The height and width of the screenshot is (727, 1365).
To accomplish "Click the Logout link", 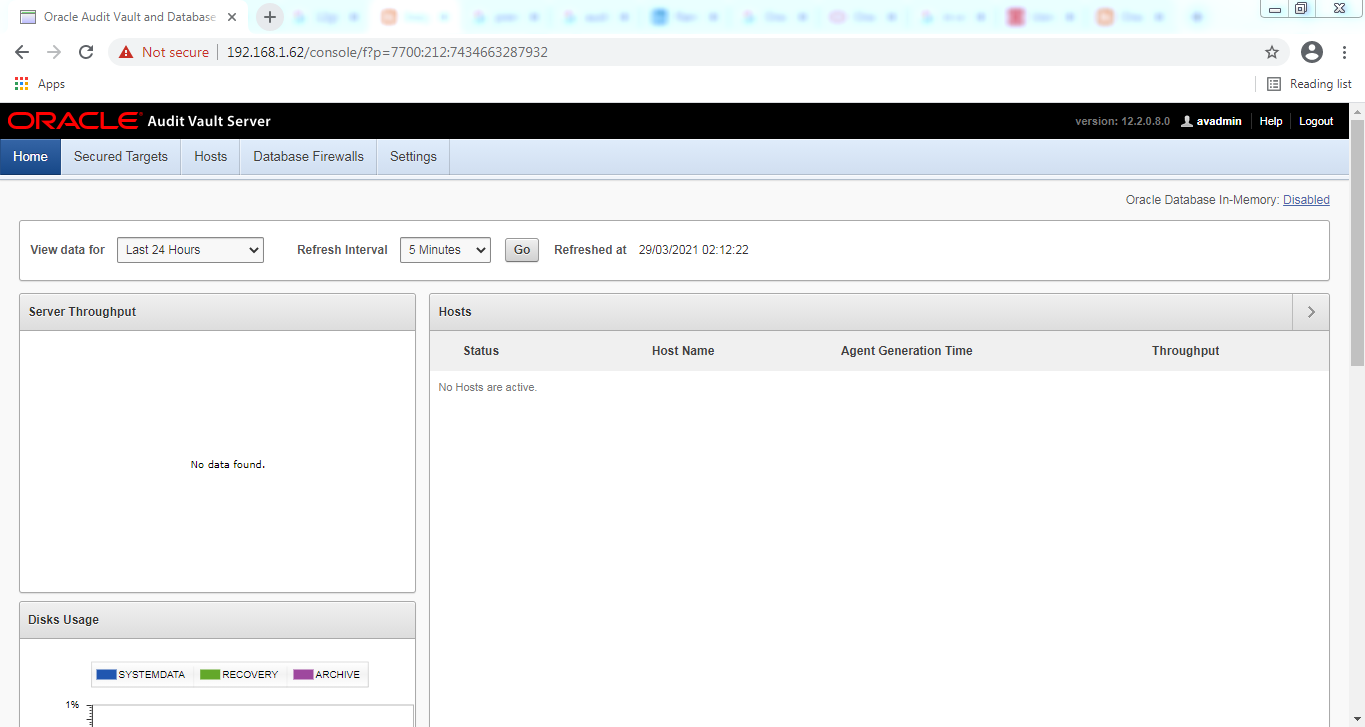I will point(1316,121).
